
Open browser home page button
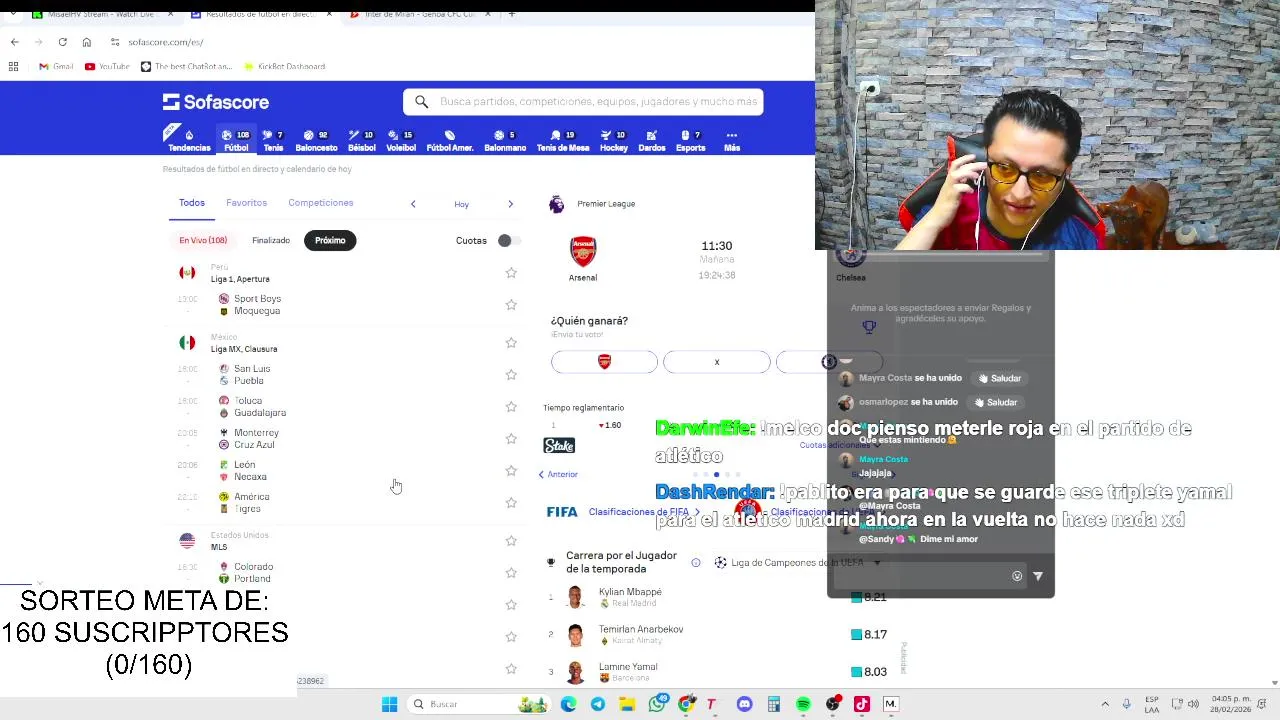pyautogui.click(x=87, y=42)
